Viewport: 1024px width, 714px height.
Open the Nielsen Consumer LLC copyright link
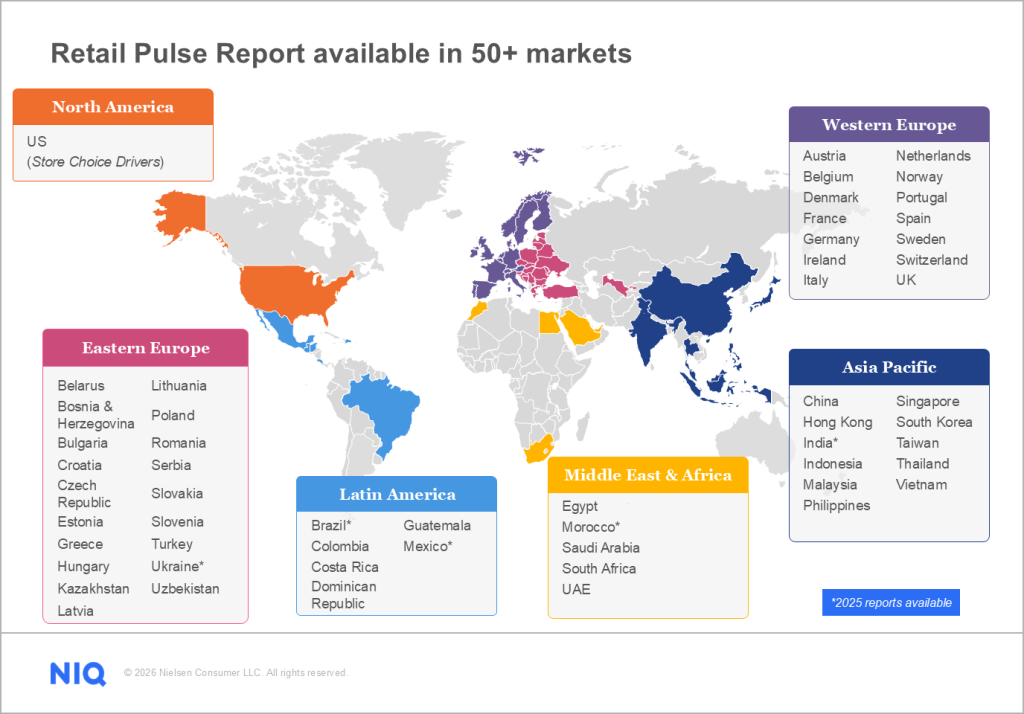(235, 673)
